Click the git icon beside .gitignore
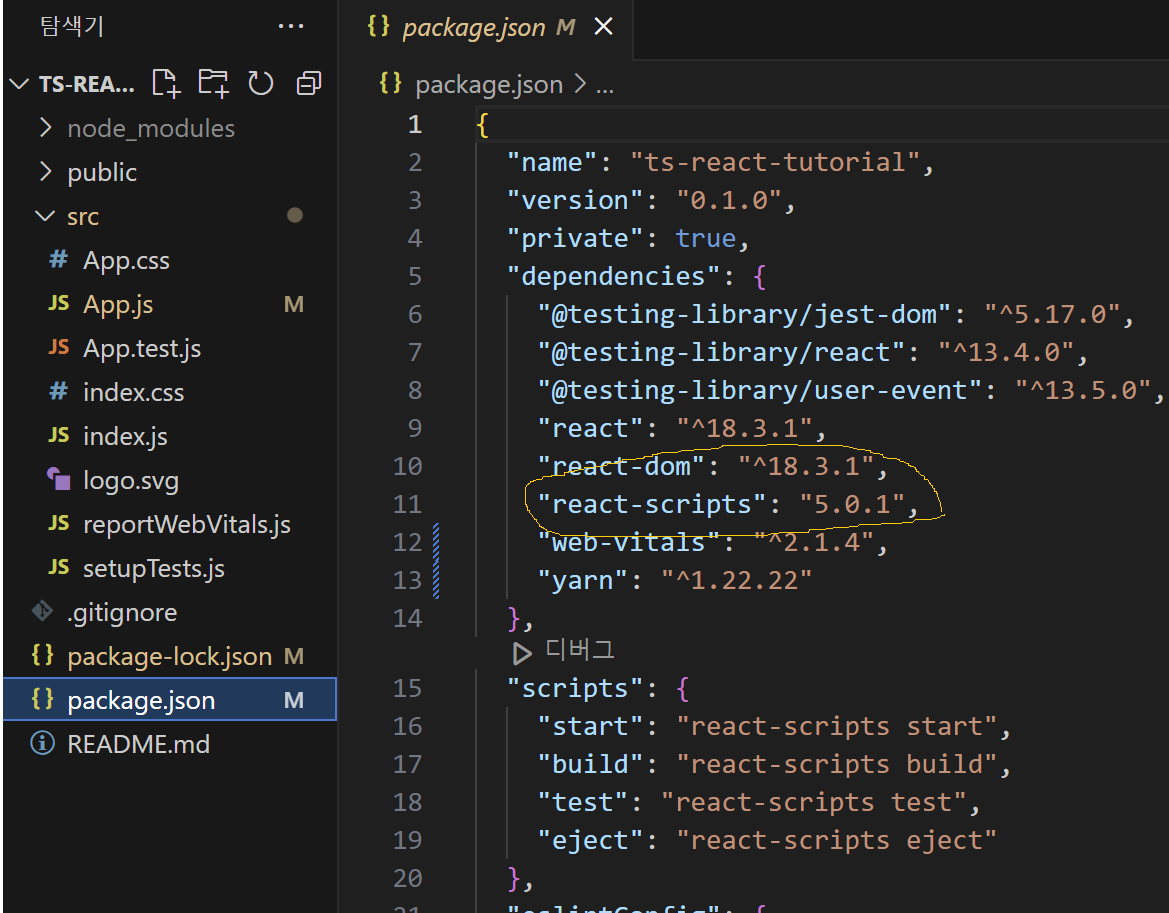The height and width of the screenshot is (913, 1169). click(x=42, y=611)
